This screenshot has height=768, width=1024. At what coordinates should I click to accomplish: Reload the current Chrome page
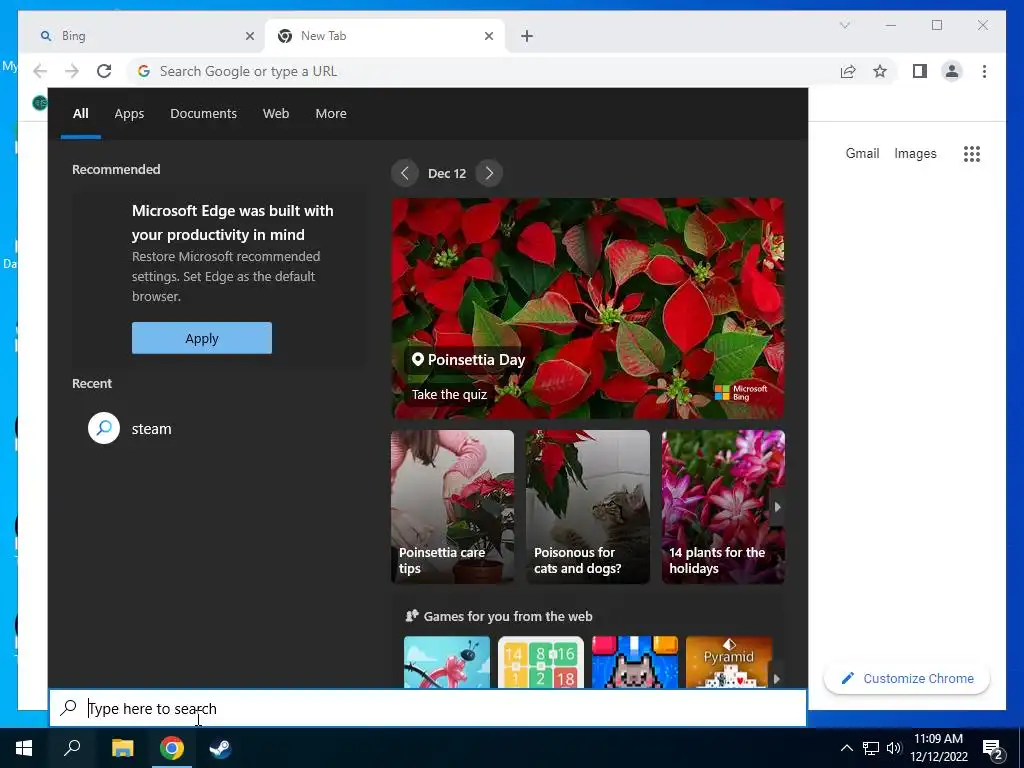point(104,71)
